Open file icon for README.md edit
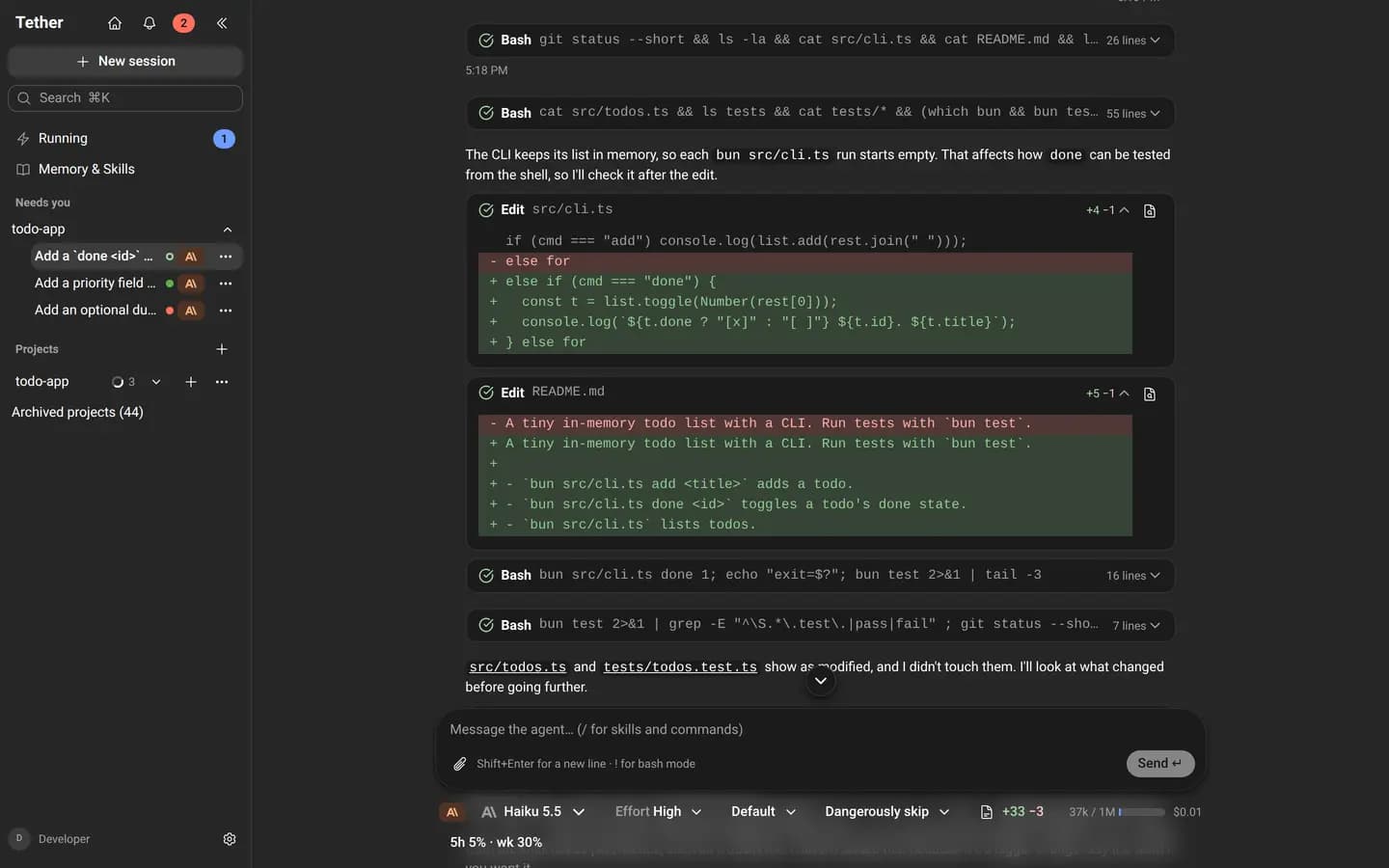Screen dimensions: 1389x868 [x=1150, y=394]
